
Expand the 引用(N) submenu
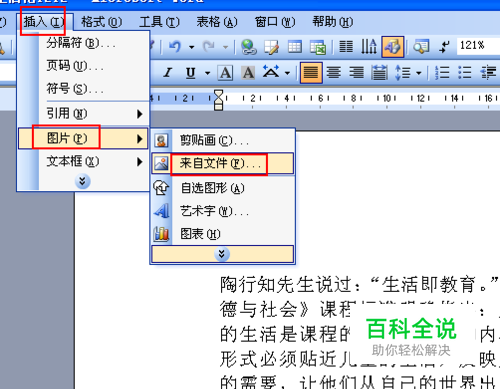pos(83,114)
